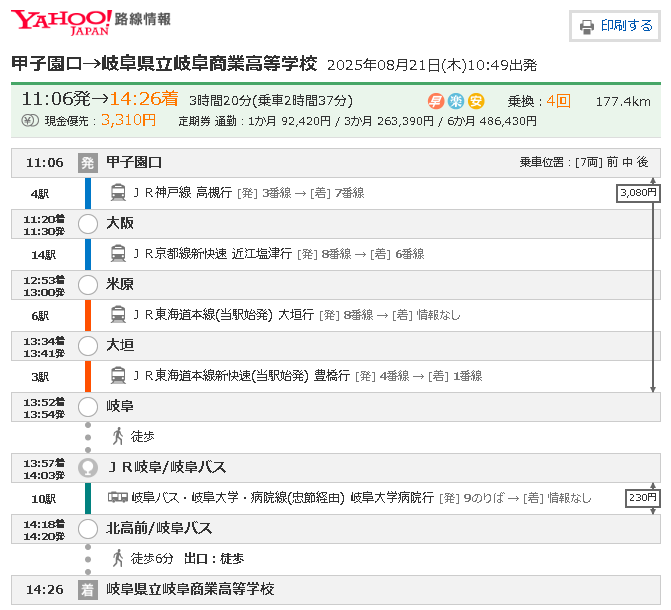Click the 11:06発→14:26着 time summary
This screenshot has height=610, width=671.
100,99
